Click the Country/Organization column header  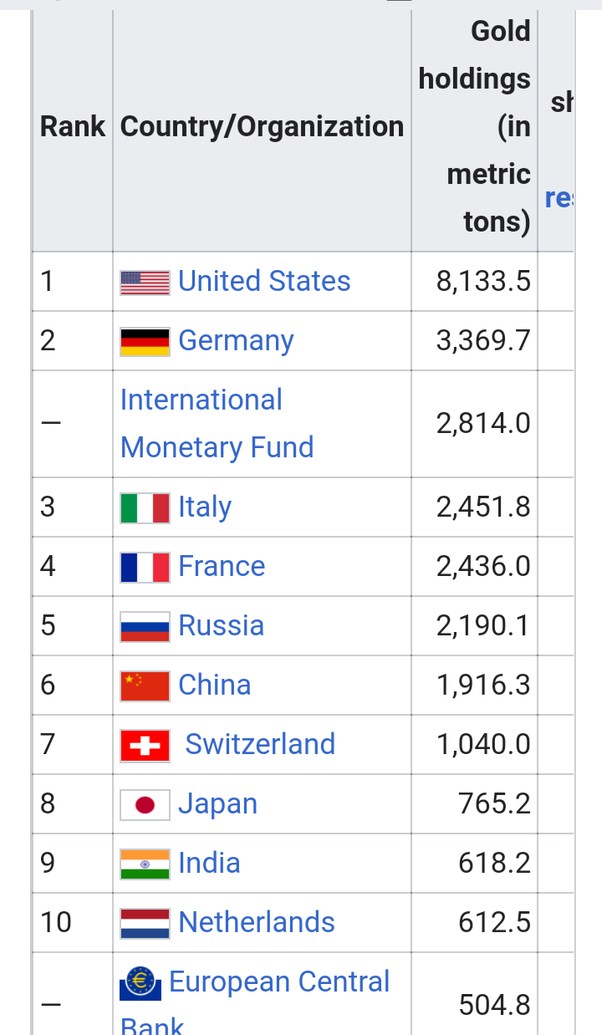[x=262, y=126]
